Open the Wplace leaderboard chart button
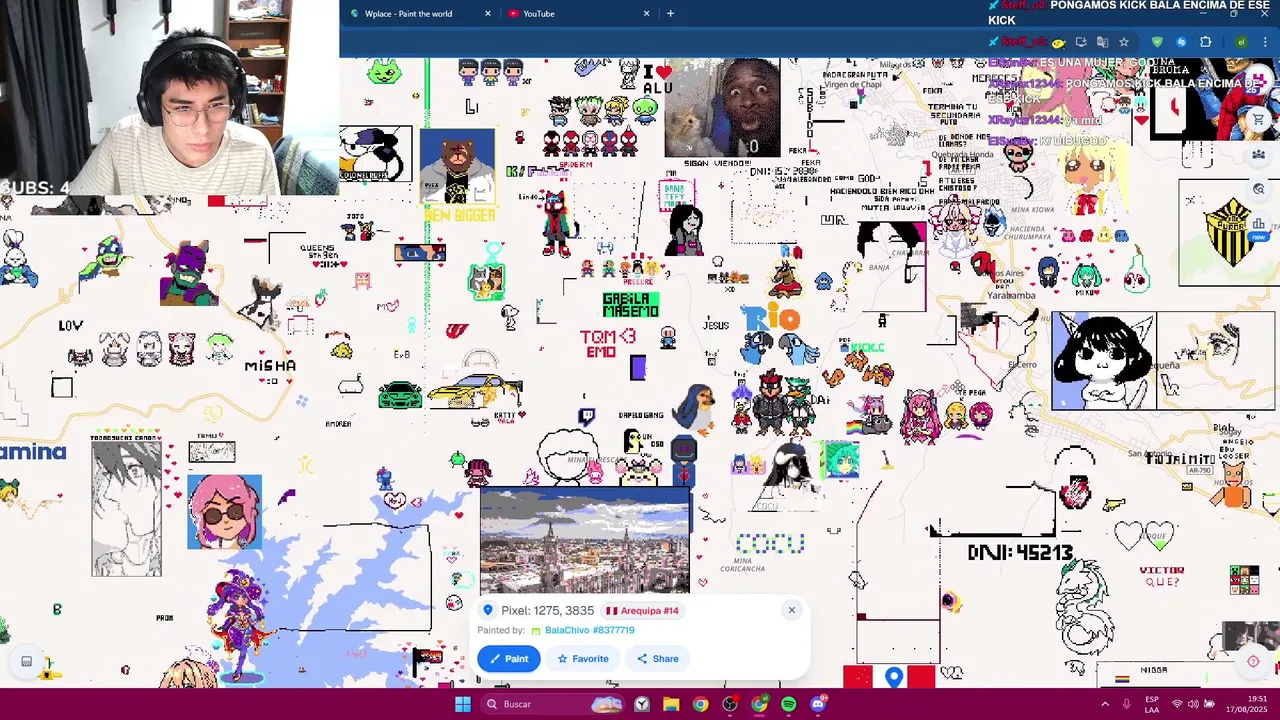 click(1259, 225)
